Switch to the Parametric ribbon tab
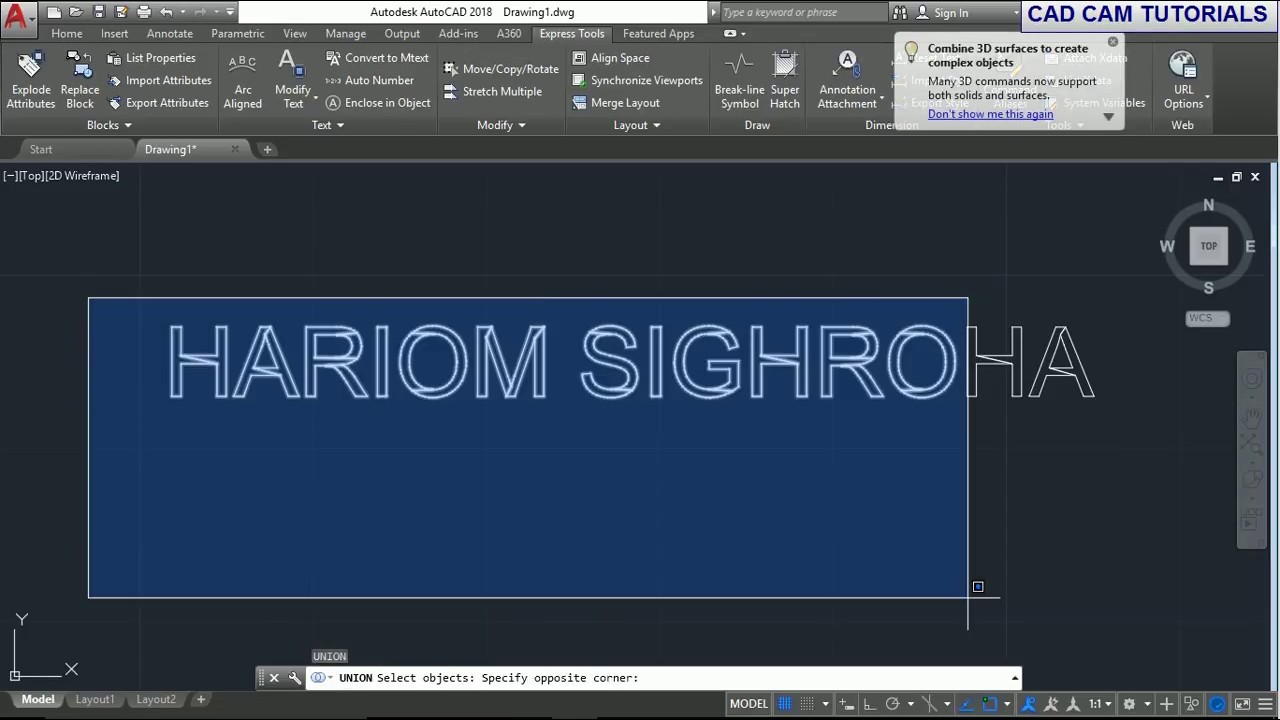The height and width of the screenshot is (720, 1280). pos(238,33)
